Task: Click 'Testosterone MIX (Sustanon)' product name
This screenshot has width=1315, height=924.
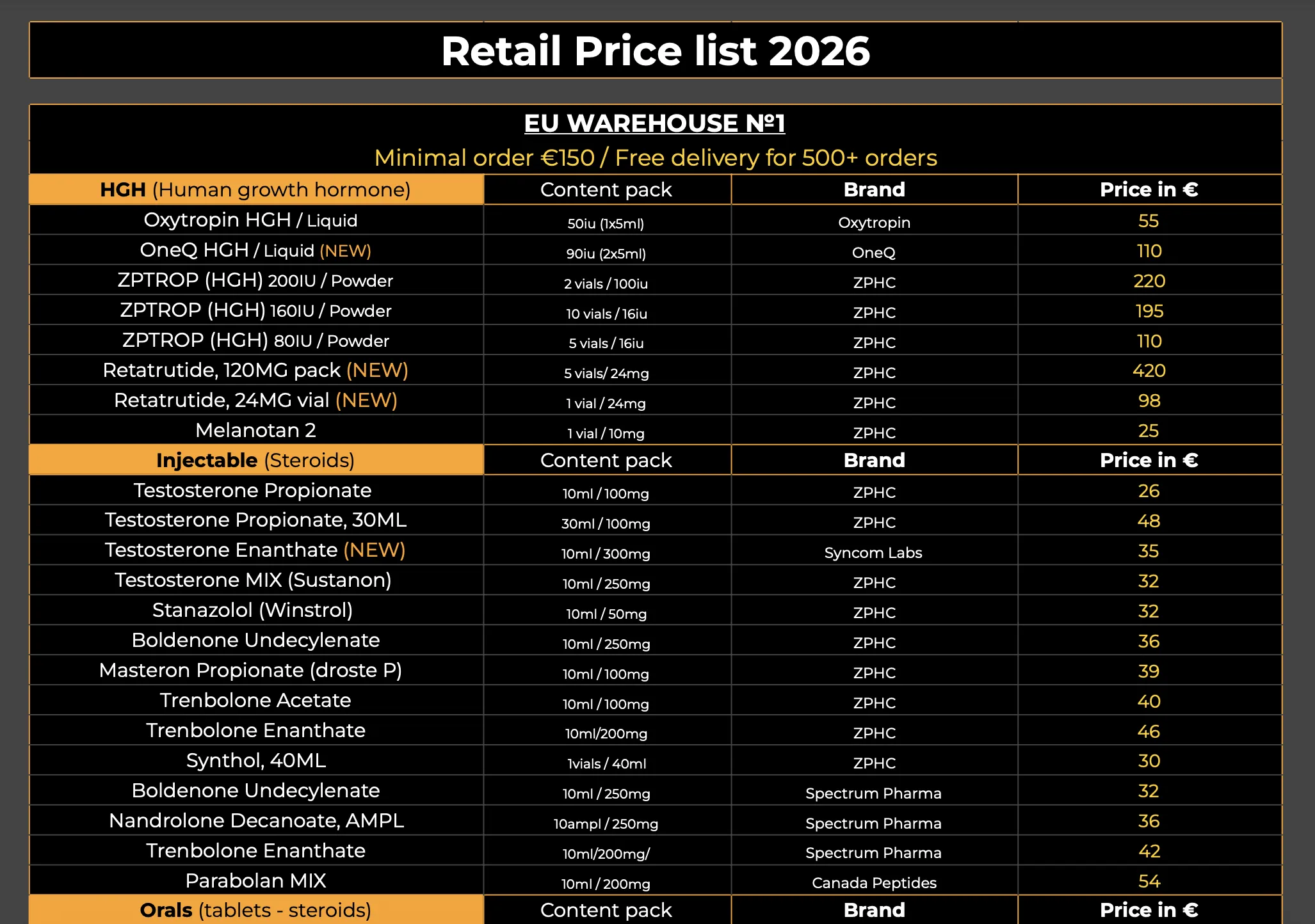Action: click(253, 580)
